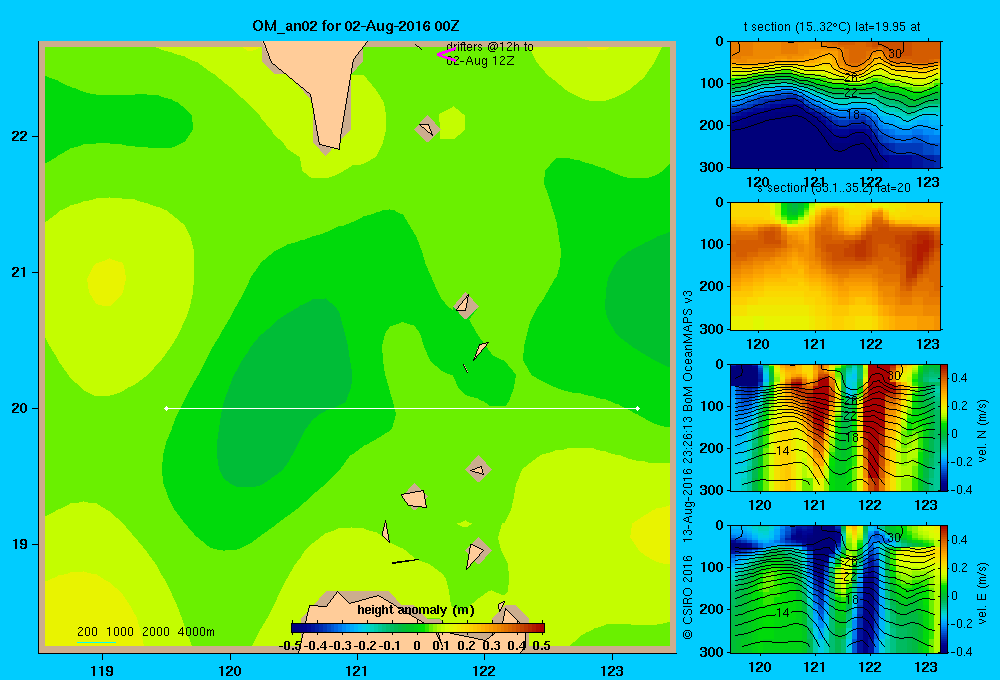Click the 14 contour label in vel. E section
This screenshot has height=680, width=1000.
coord(783,612)
